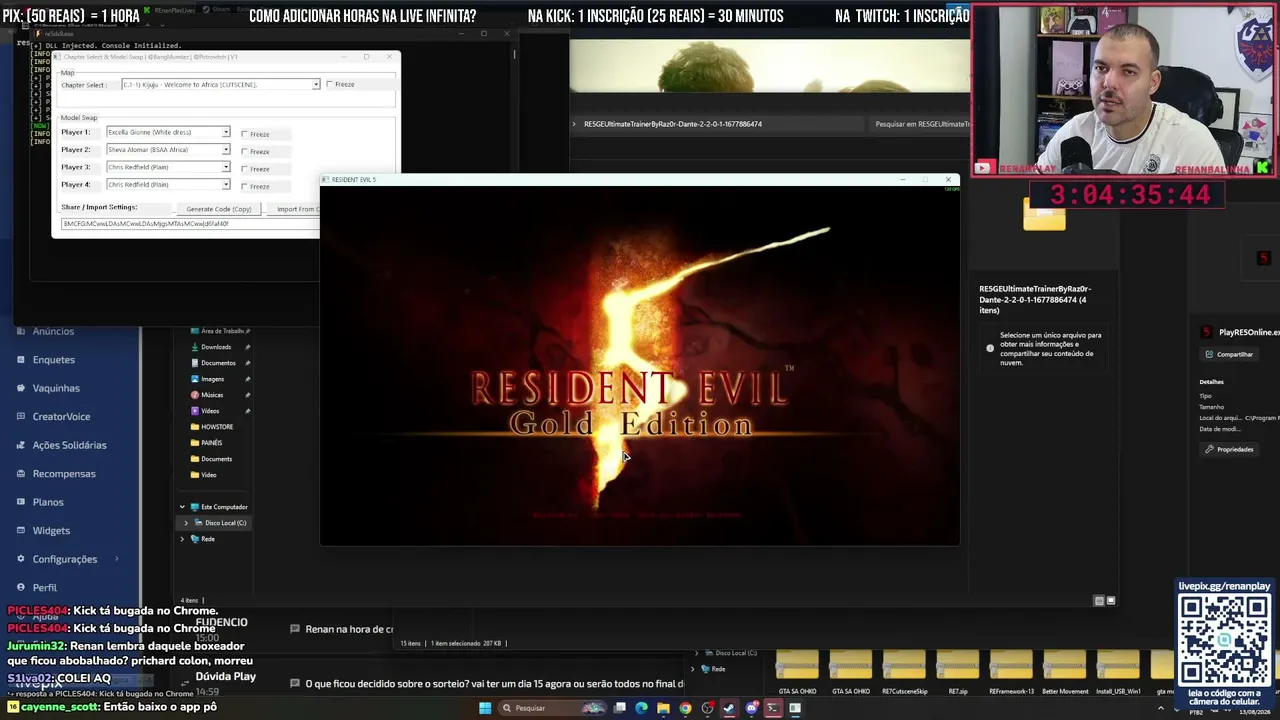Image resolution: width=1280 pixels, height=720 pixels.
Task: Click the Documentos icon in Explorer's quick access
Action: tap(194, 363)
